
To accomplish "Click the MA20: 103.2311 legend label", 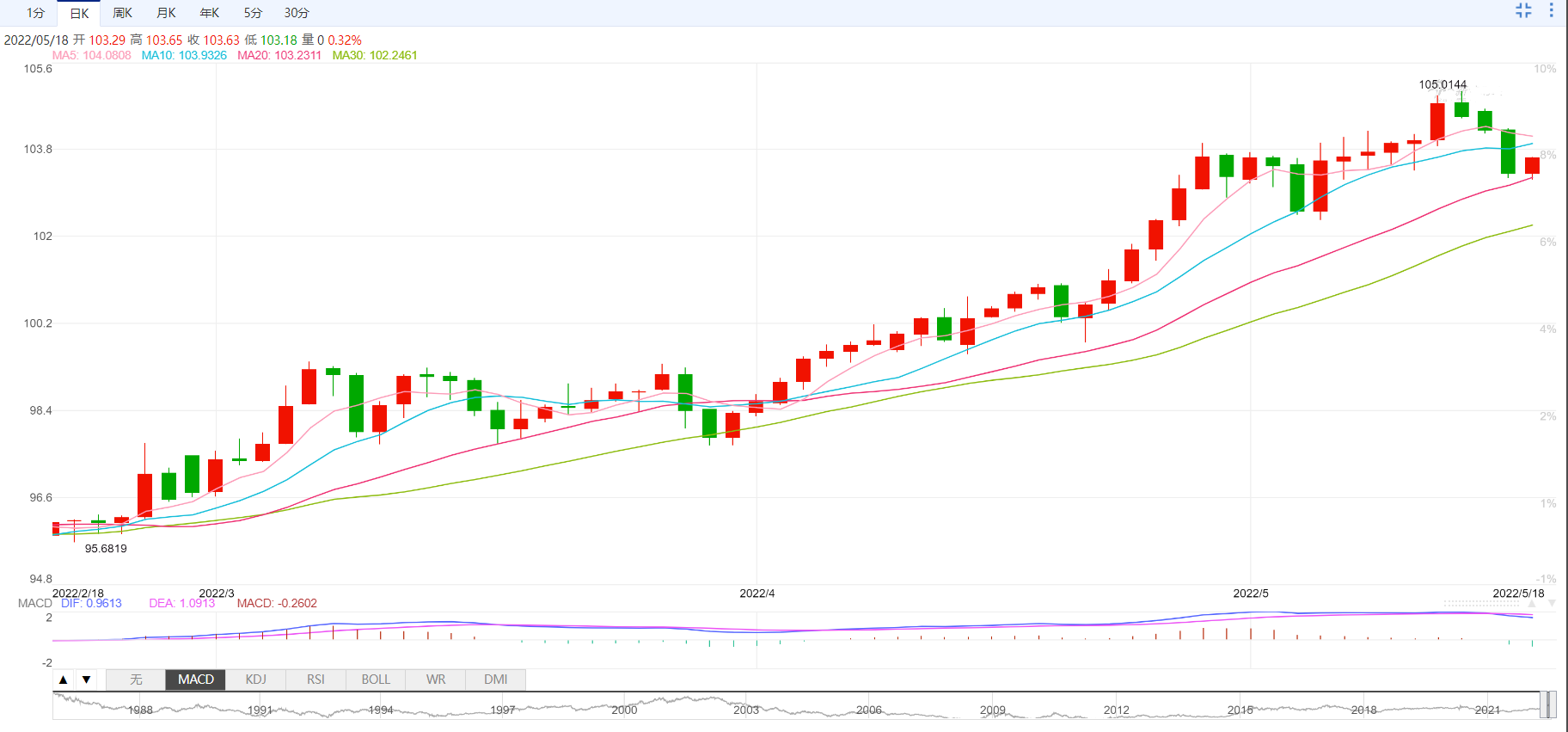I will pyautogui.click(x=279, y=55).
